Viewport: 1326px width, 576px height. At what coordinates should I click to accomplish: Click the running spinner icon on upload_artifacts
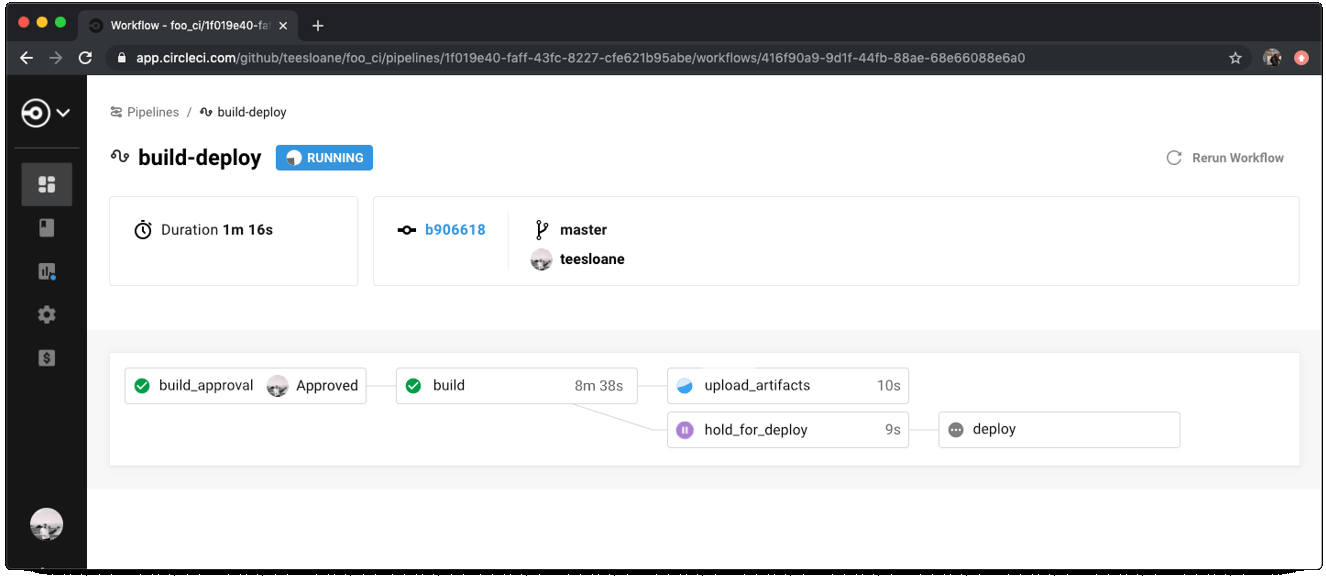click(686, 385)
